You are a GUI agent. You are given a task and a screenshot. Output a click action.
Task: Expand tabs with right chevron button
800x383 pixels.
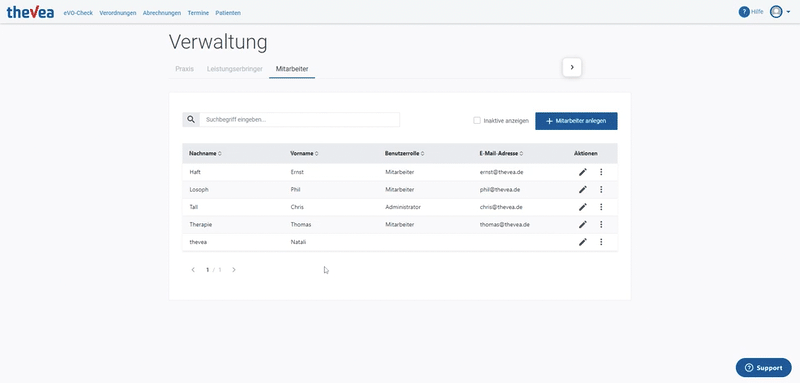tap(572, 67)
